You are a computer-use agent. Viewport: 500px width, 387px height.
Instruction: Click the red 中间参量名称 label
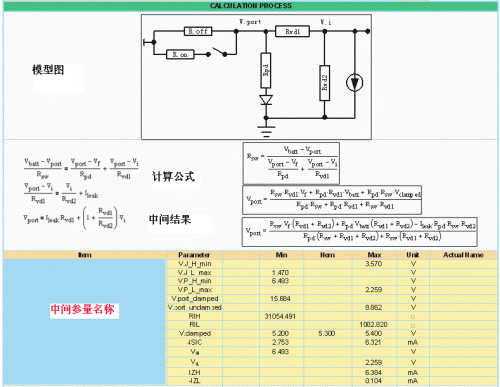coord(83,309)
